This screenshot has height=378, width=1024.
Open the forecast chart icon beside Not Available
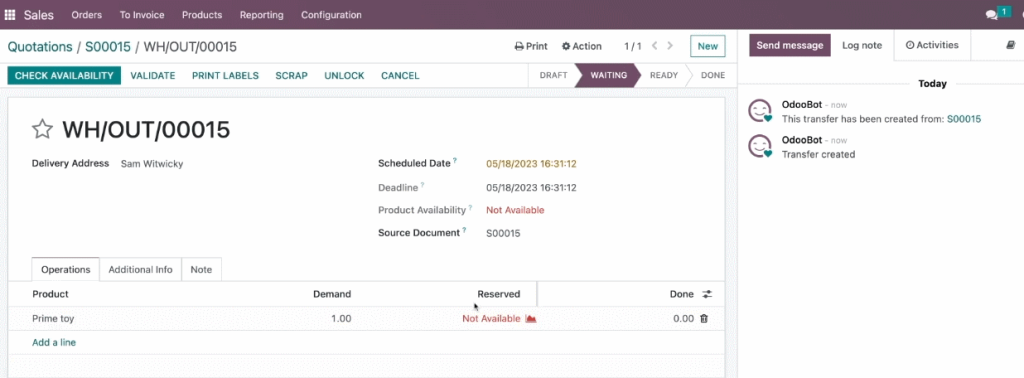coord(531,319)
